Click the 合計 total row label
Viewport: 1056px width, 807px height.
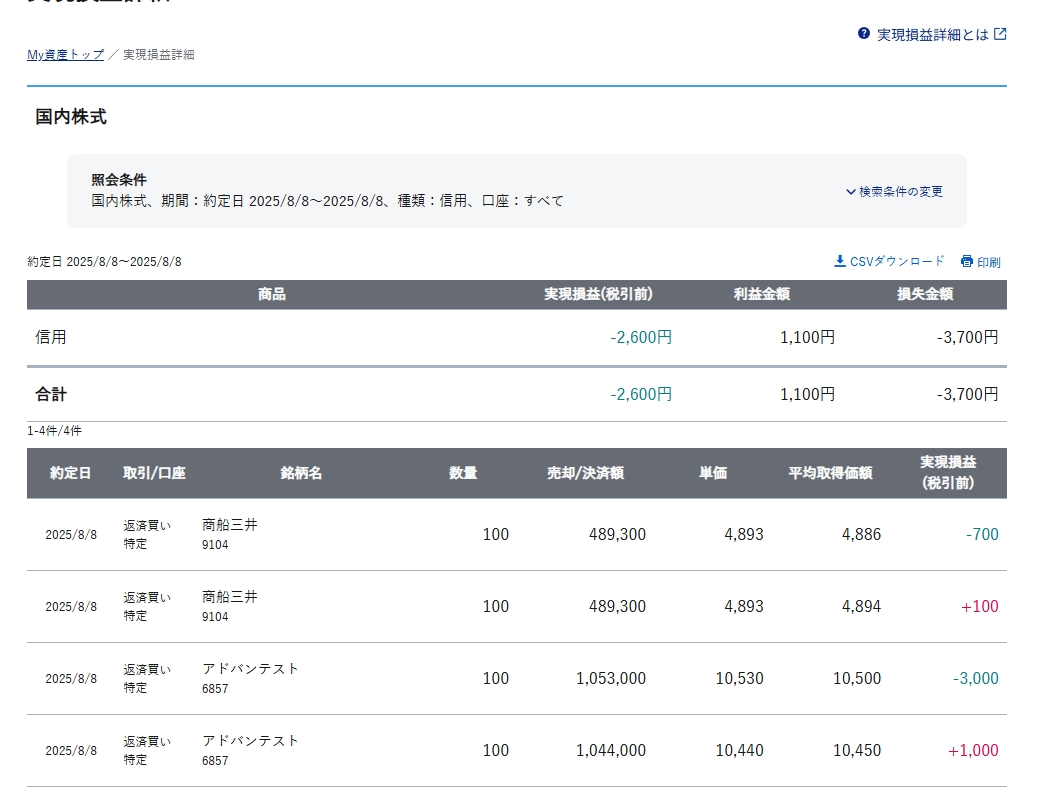pos(51,395)
